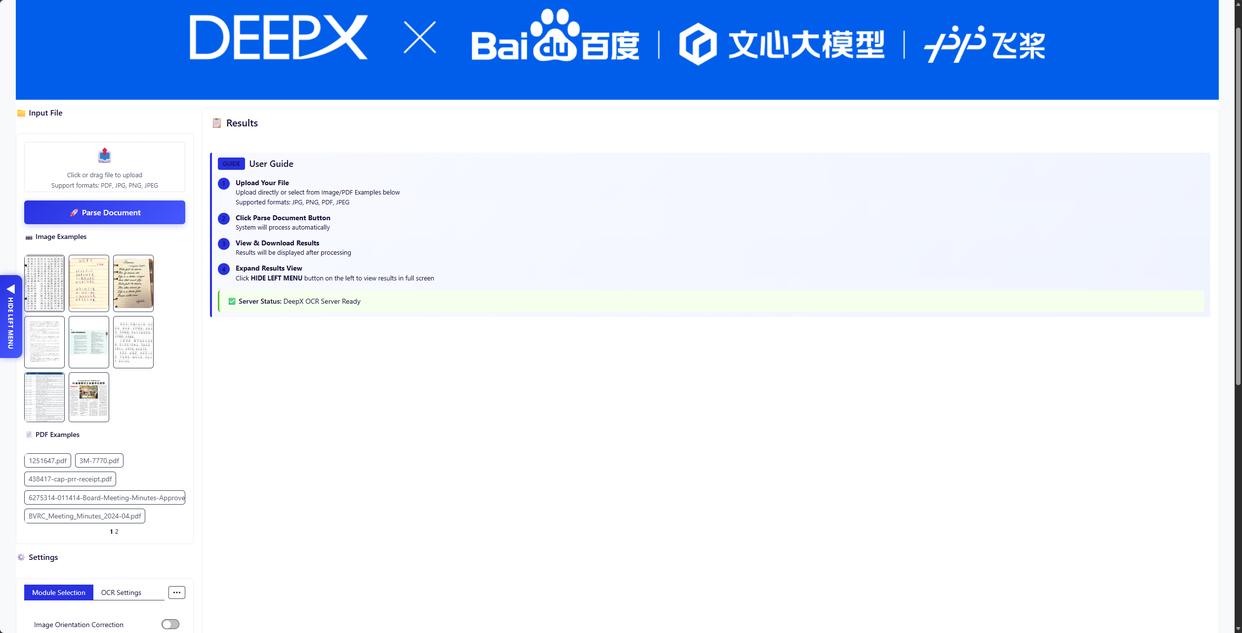Load the 3M-7770.pdf example
The height and width of the screenshot is (633, 1242).
[x=99, y=461]
